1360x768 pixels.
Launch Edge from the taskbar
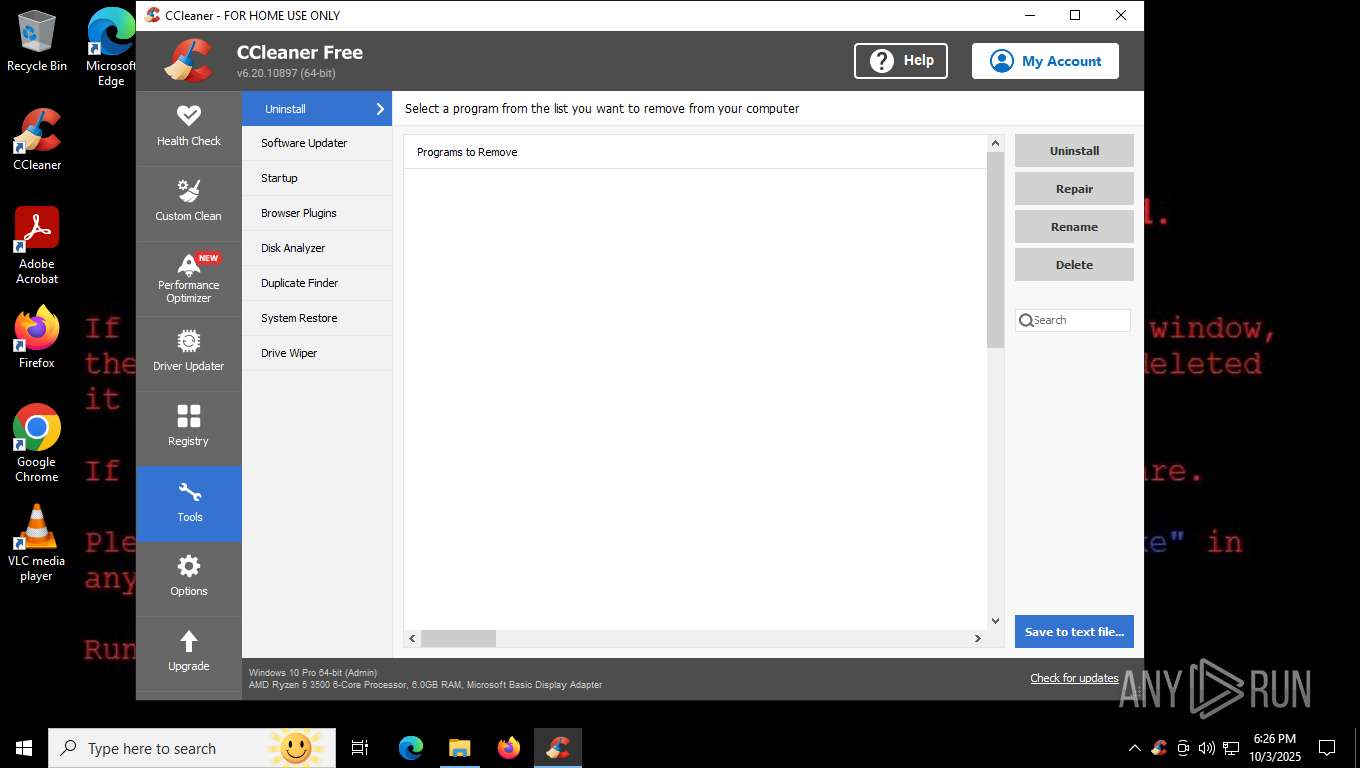click(x=410, y=748)
